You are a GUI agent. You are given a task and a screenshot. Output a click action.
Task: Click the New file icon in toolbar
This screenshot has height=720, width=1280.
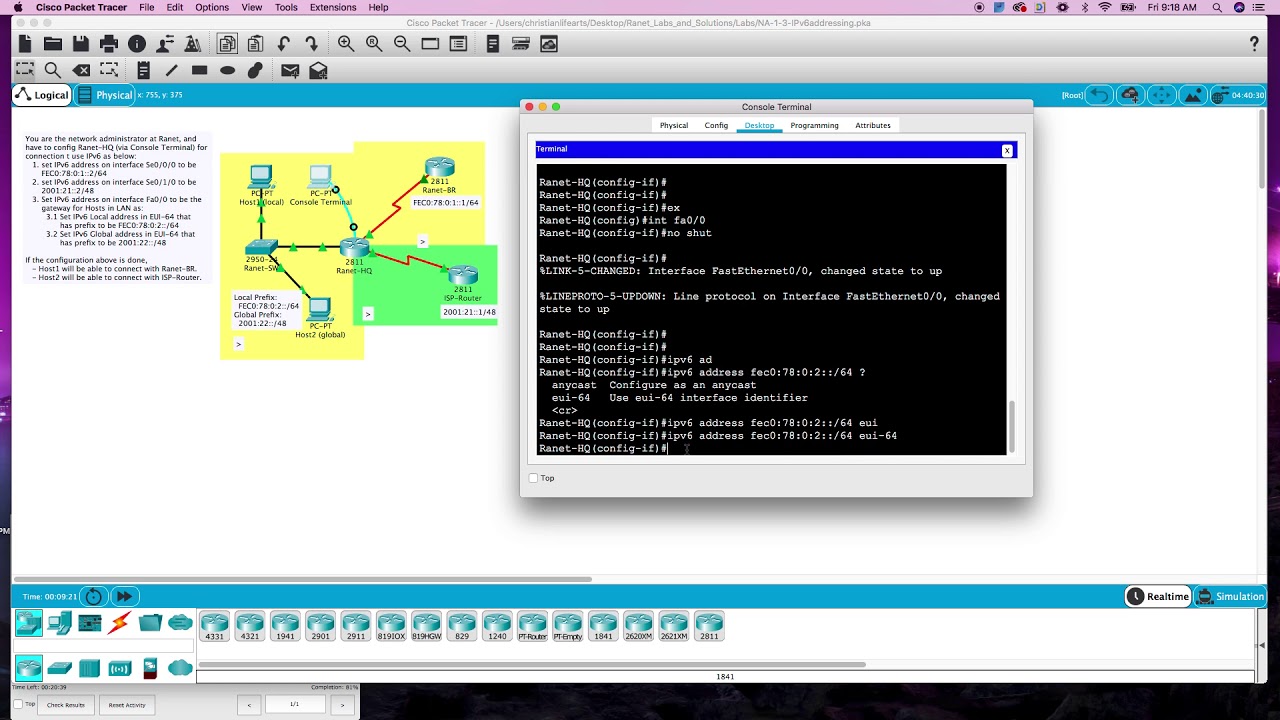(x=25, y=44)
